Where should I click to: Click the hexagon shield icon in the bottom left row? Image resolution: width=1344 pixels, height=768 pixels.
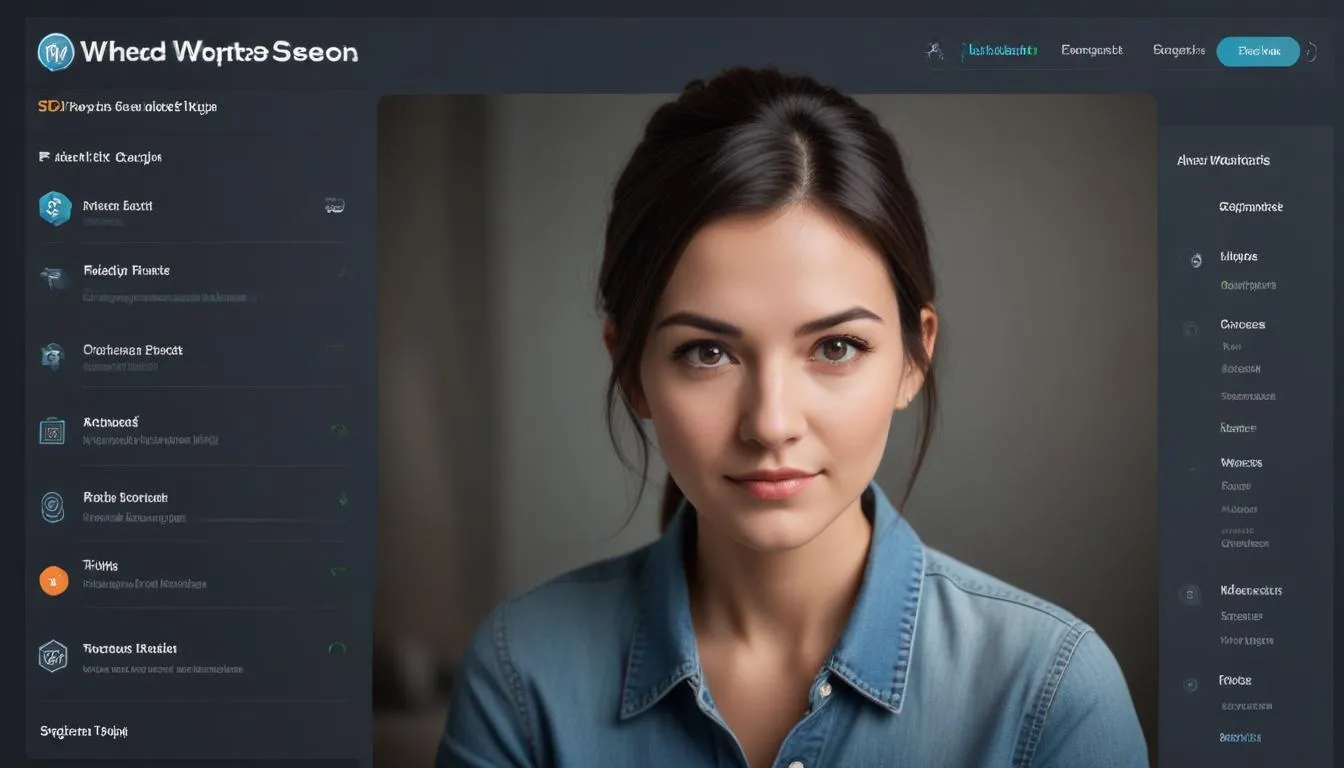click(53, 656)
